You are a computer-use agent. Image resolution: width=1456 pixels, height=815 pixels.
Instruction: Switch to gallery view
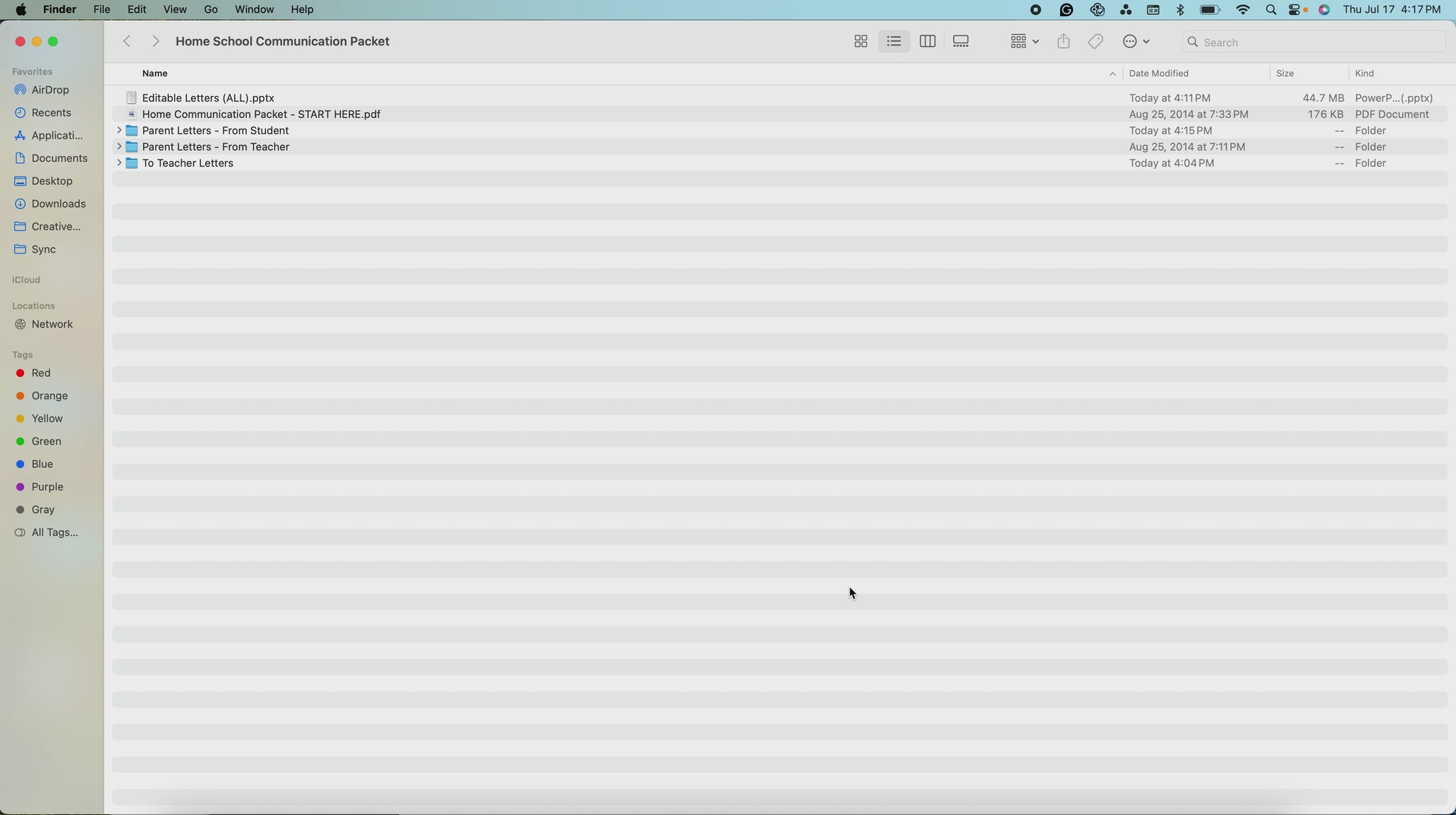click(x=960, y=42)
